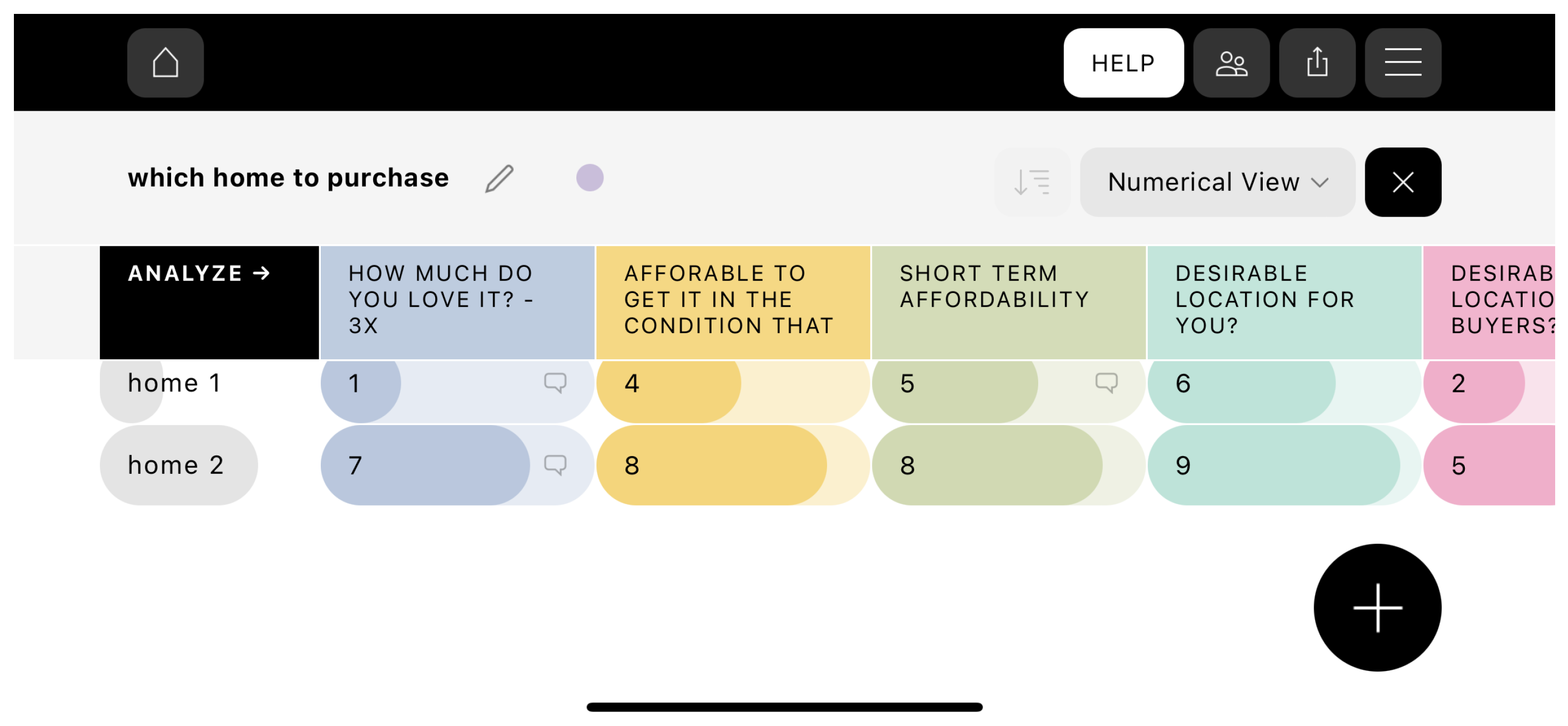Go to the home screen icon
Image resolution: width=1568 pixels, height=726 pixels.
pyautogui.click(x=165, y=63)
